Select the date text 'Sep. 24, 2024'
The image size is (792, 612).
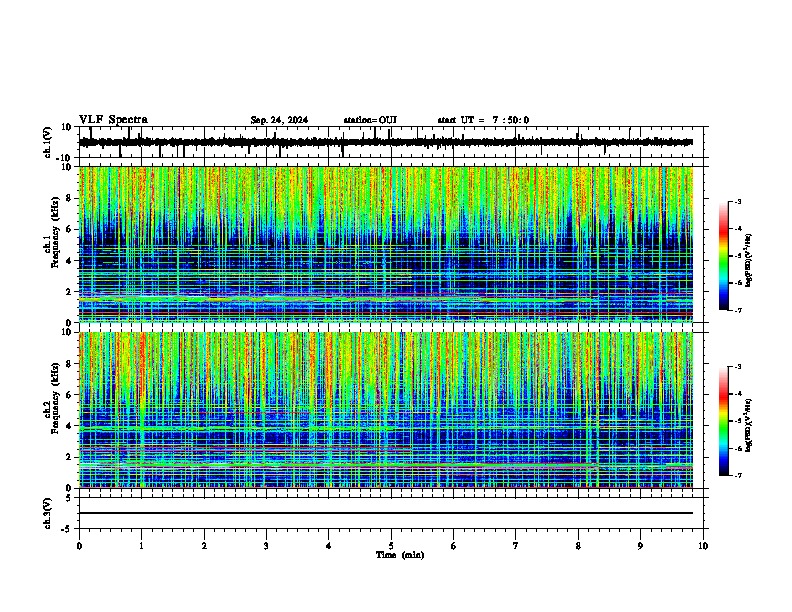279,120
